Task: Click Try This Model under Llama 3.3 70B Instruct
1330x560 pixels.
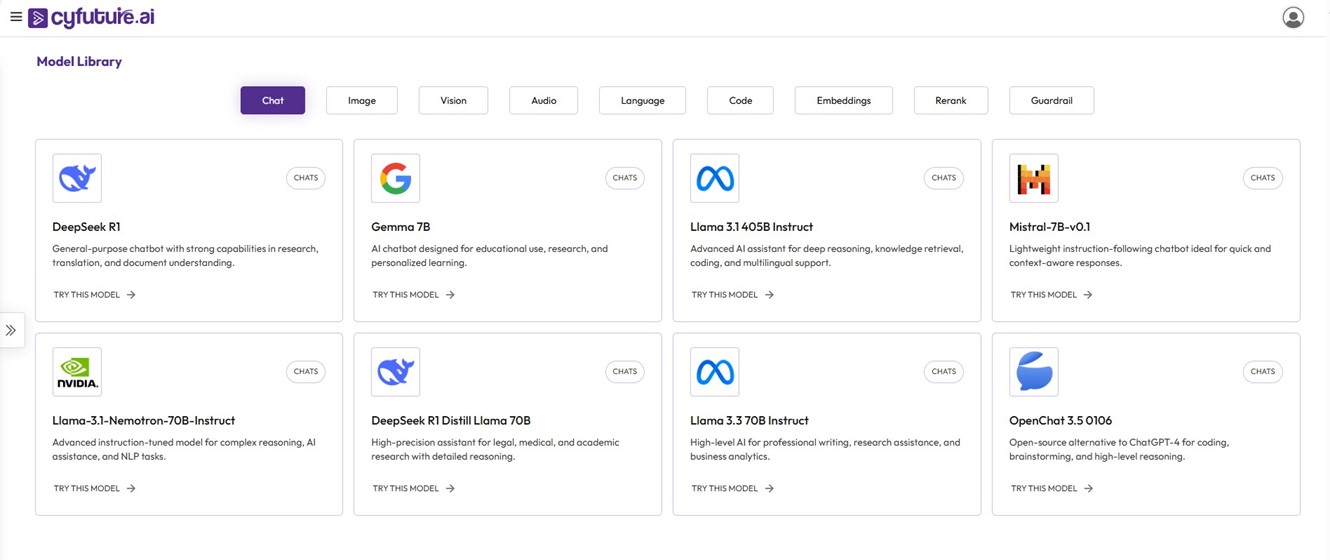Action: [x=732, y=489]
